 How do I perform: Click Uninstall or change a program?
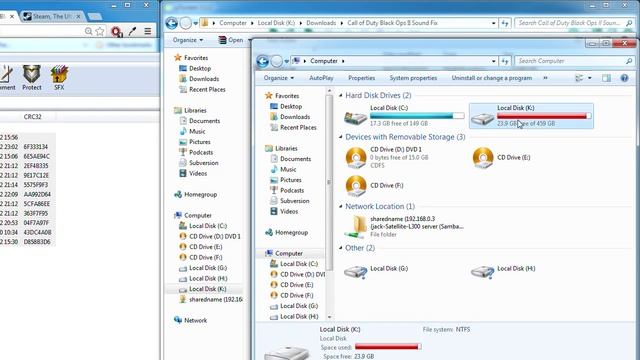[x=491, y=78]
